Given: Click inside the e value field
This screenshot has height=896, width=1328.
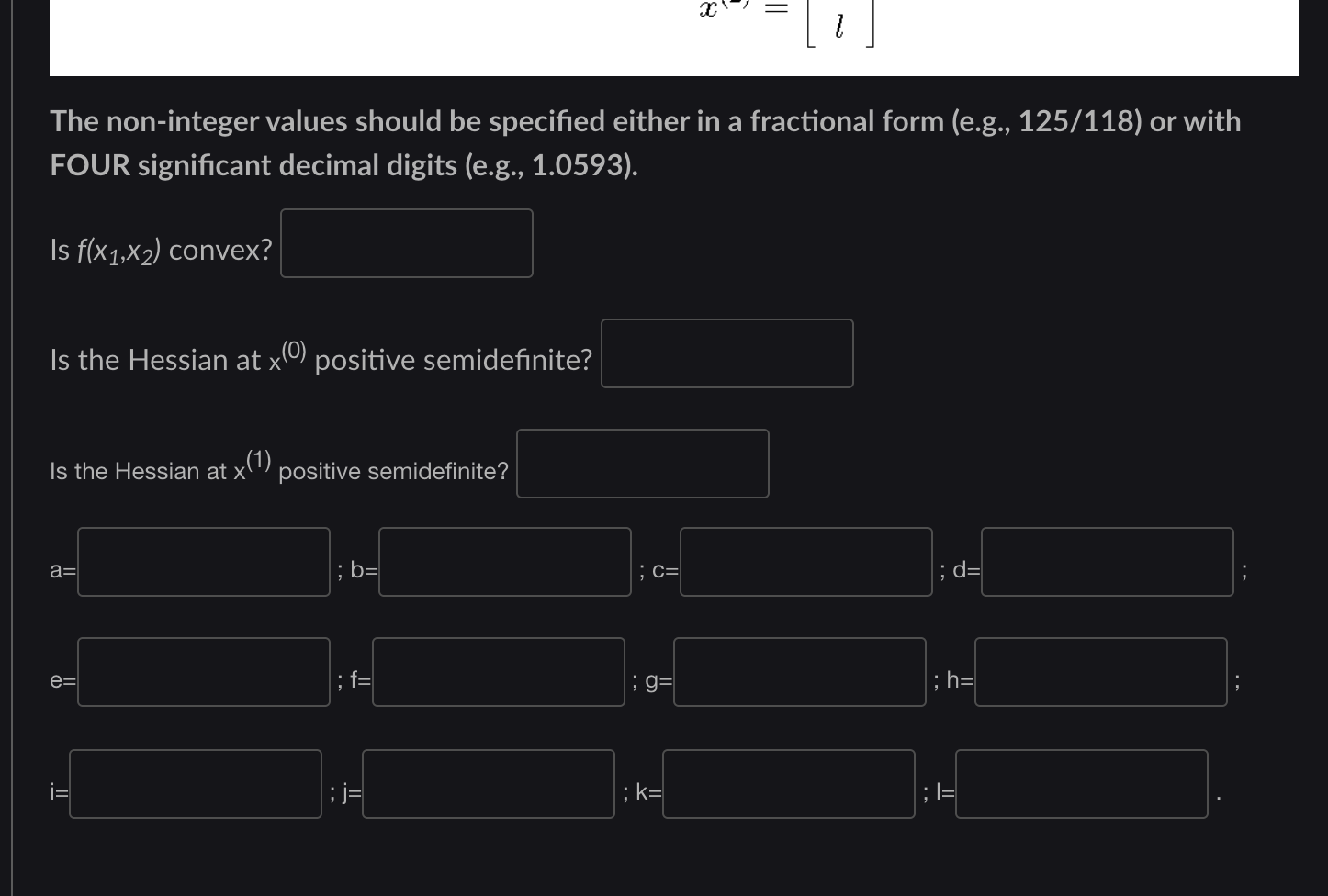Looking at the screenshot, I should click(x=203, y=673).
